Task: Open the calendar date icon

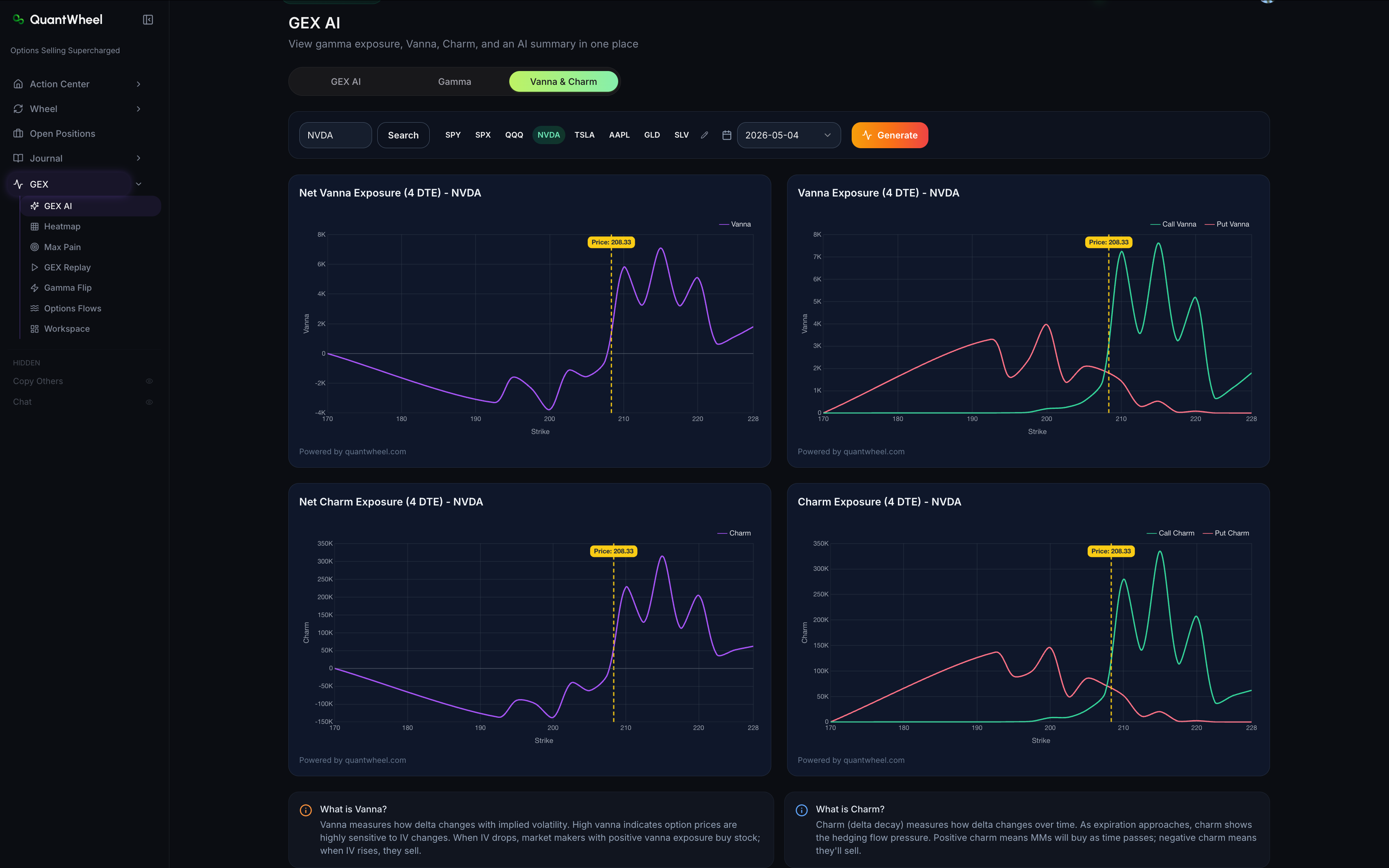Action: pyautogui.click(x=726, y=136)
